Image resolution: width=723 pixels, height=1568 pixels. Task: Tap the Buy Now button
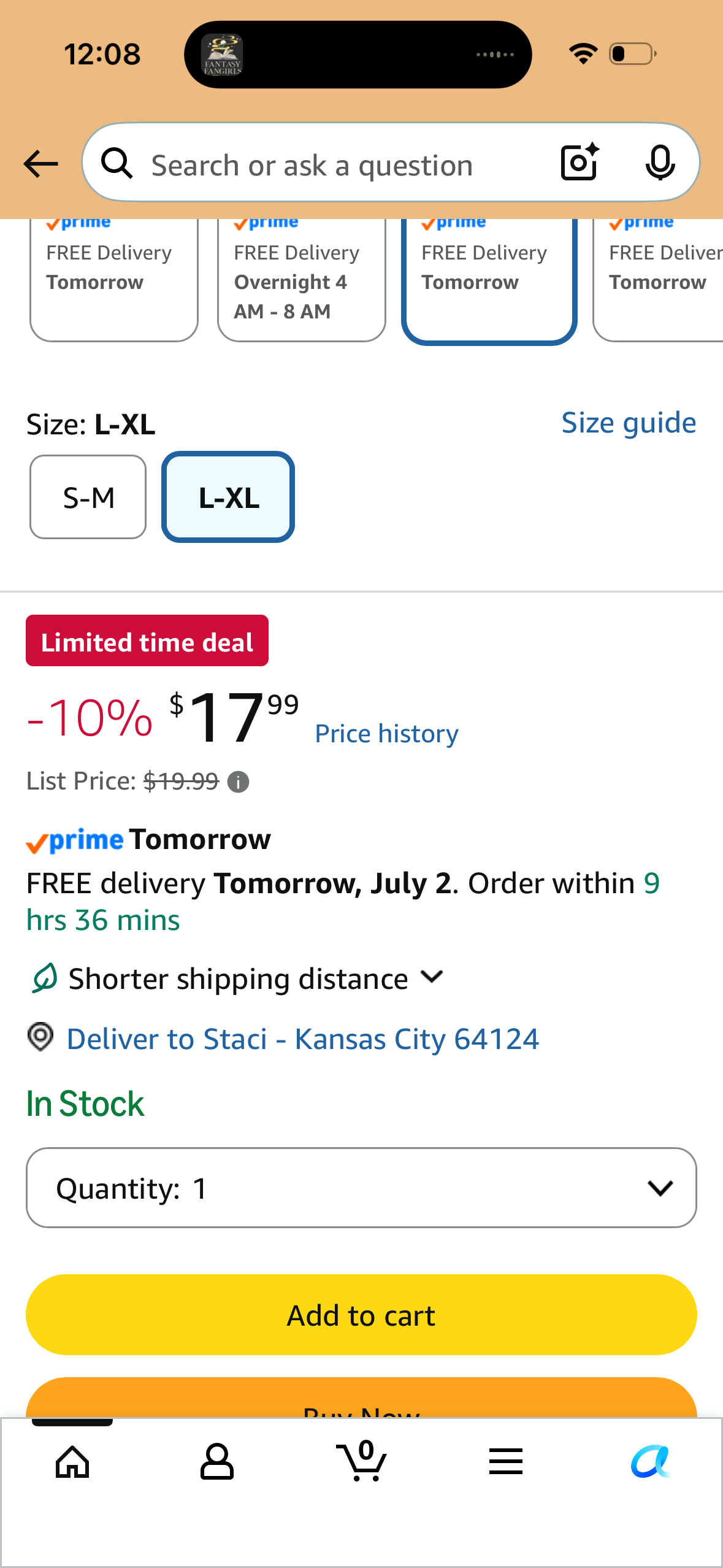pos(361,1397)
